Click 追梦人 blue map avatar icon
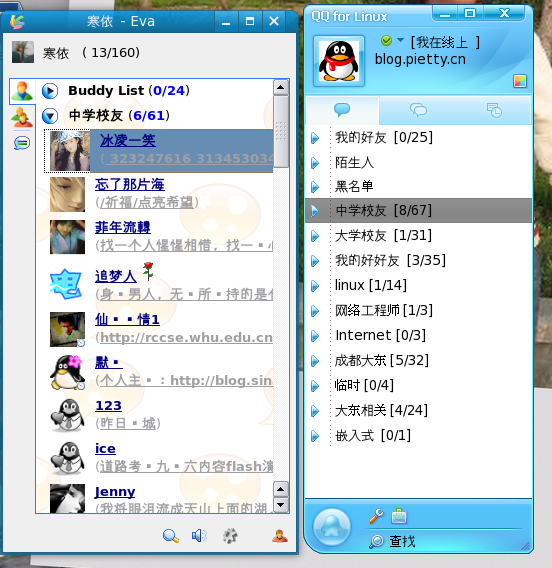 [66, 284]
